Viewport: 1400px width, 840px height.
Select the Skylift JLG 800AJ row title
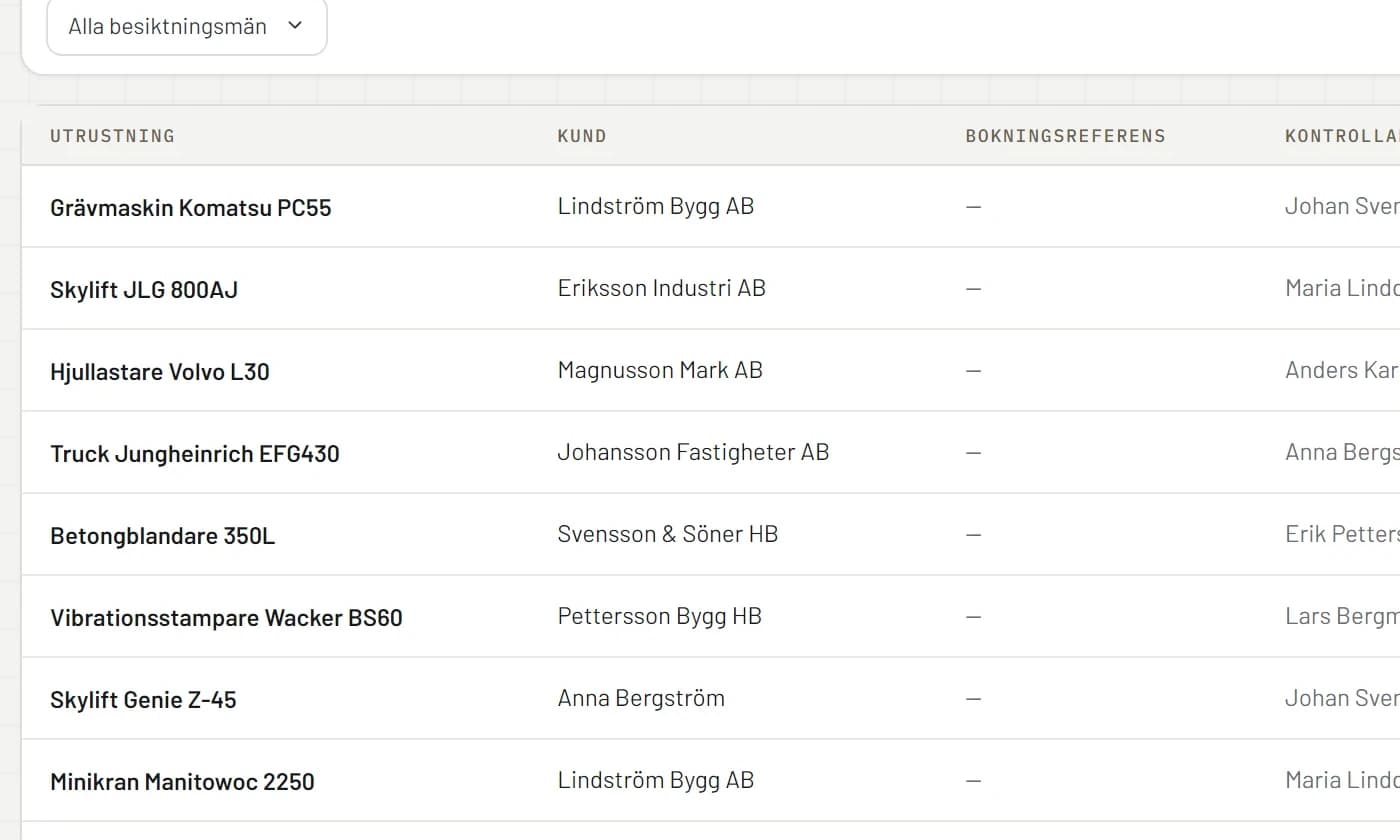144,289
